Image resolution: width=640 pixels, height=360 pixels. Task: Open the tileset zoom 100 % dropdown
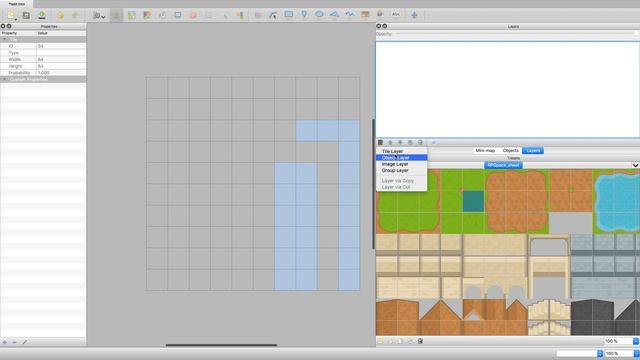(636, 341)
